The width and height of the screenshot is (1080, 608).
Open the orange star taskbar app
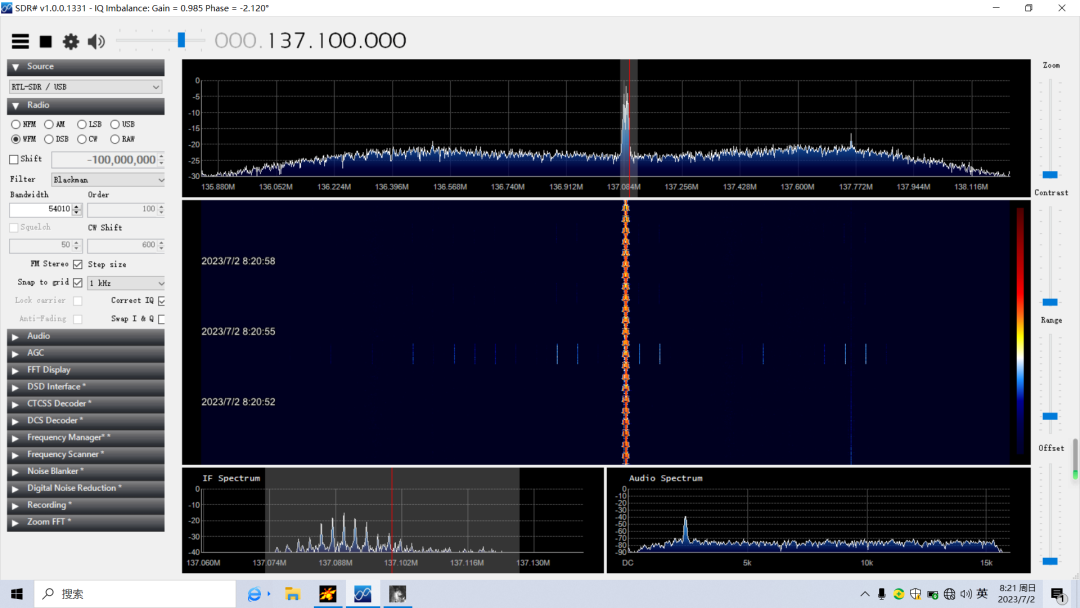[327, 594]
